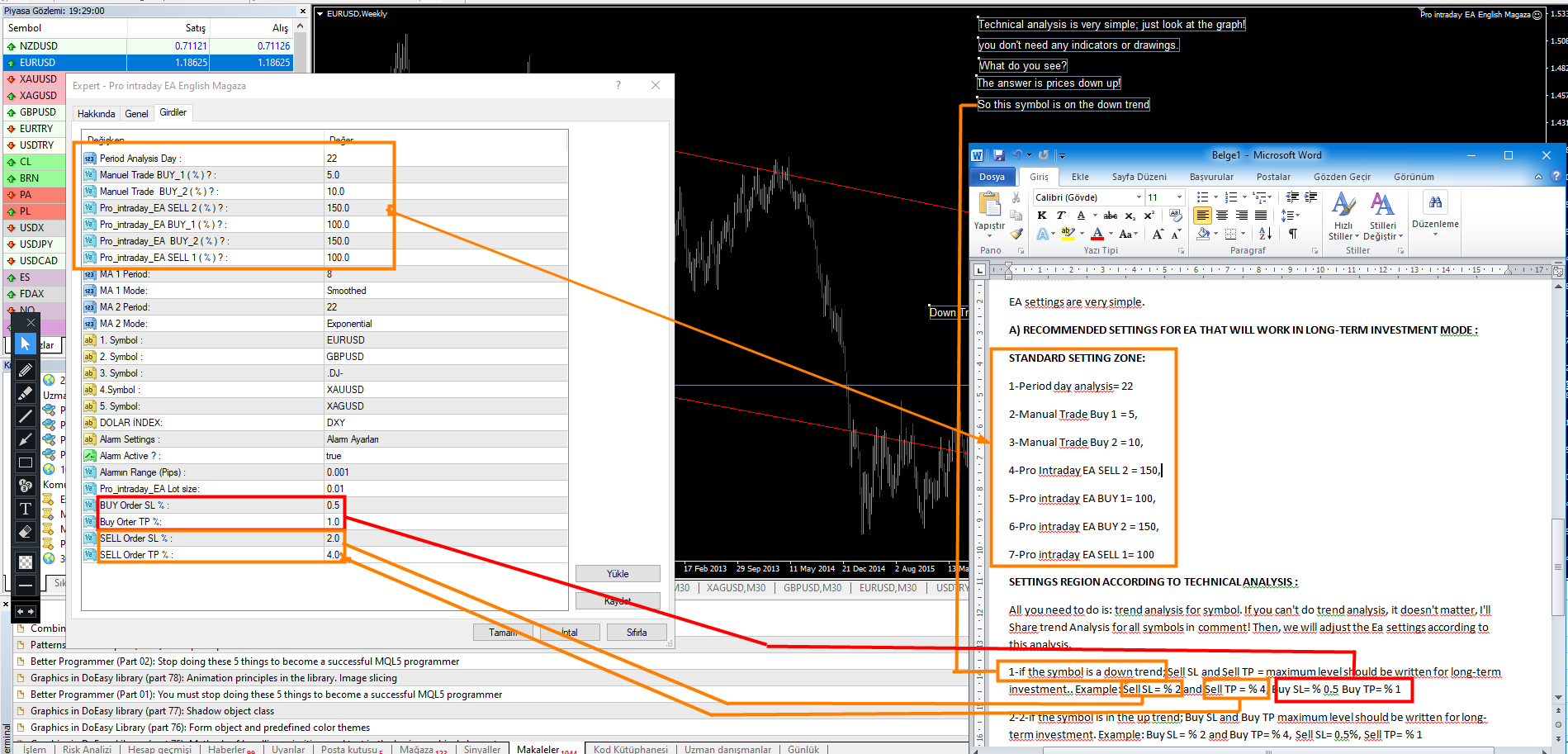This screenshot has width=1568, height=754.
Task: Select the straight line drawing tool
Action: click(26, 416)
